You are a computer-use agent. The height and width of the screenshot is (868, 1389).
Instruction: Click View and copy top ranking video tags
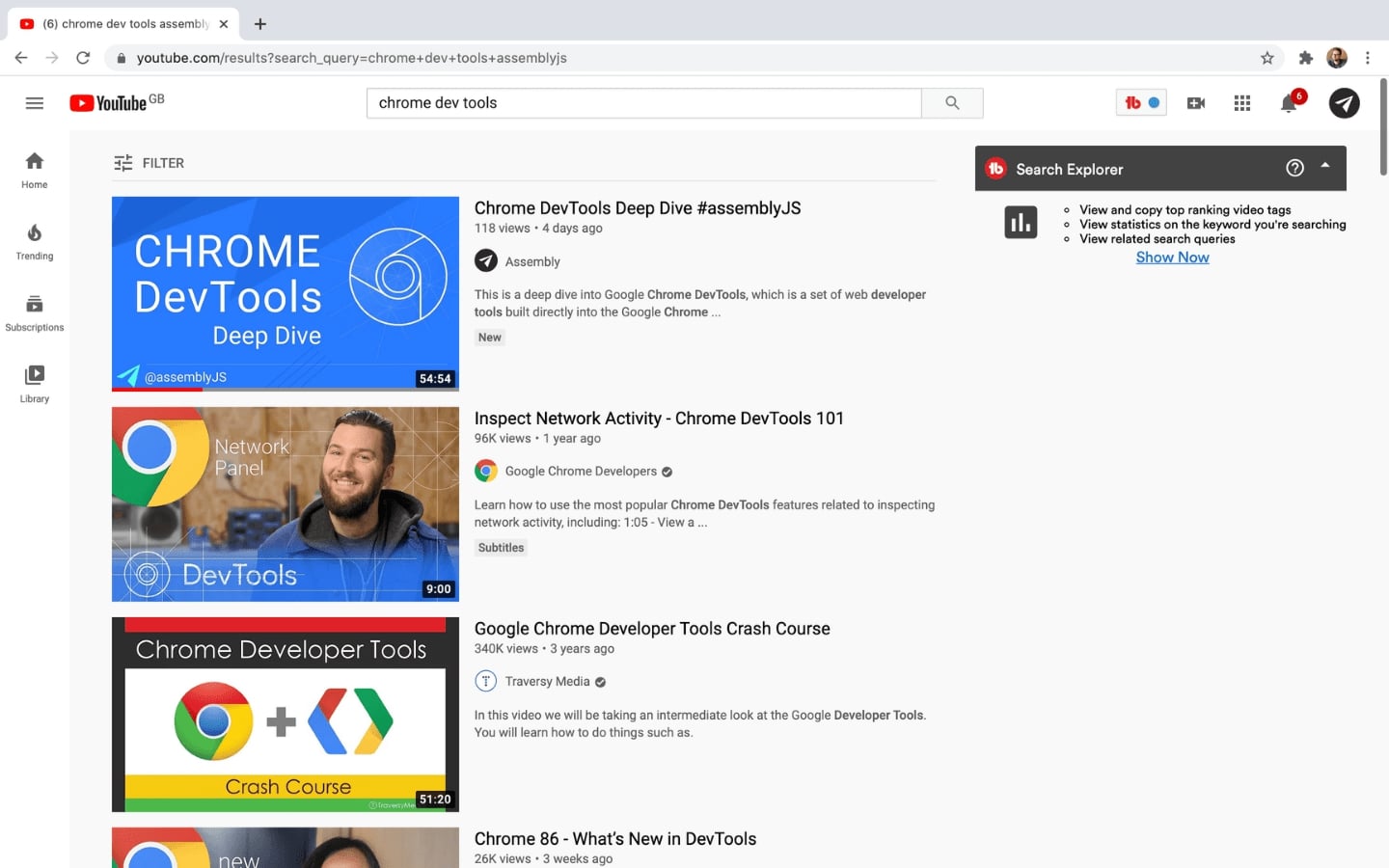click(1185, 210)
